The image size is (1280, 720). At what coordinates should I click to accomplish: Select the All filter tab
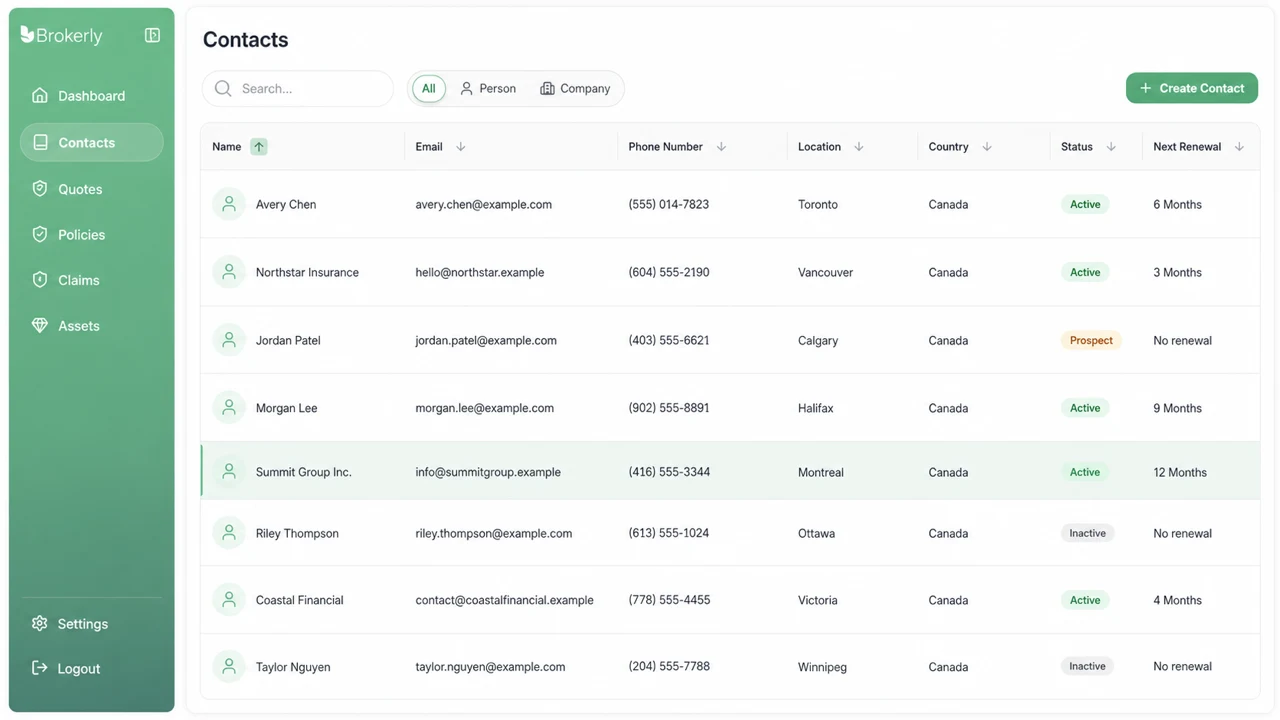[429, 89]
